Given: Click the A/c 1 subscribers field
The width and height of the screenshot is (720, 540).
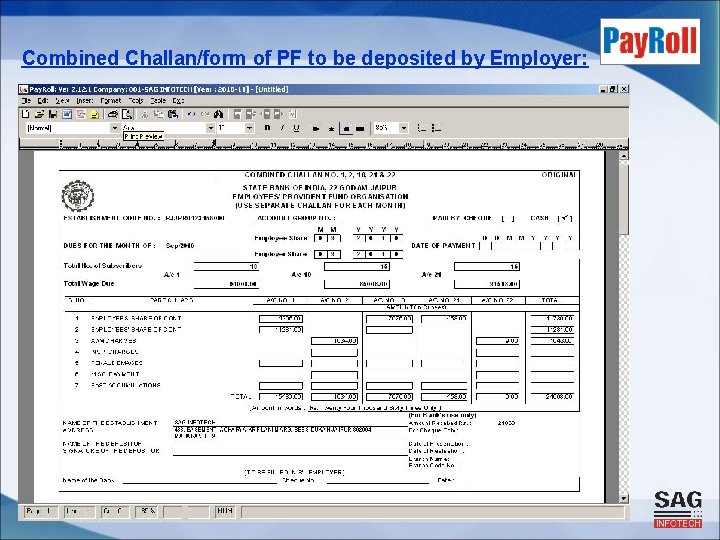Looking at the screenshot, I should 226,266.
